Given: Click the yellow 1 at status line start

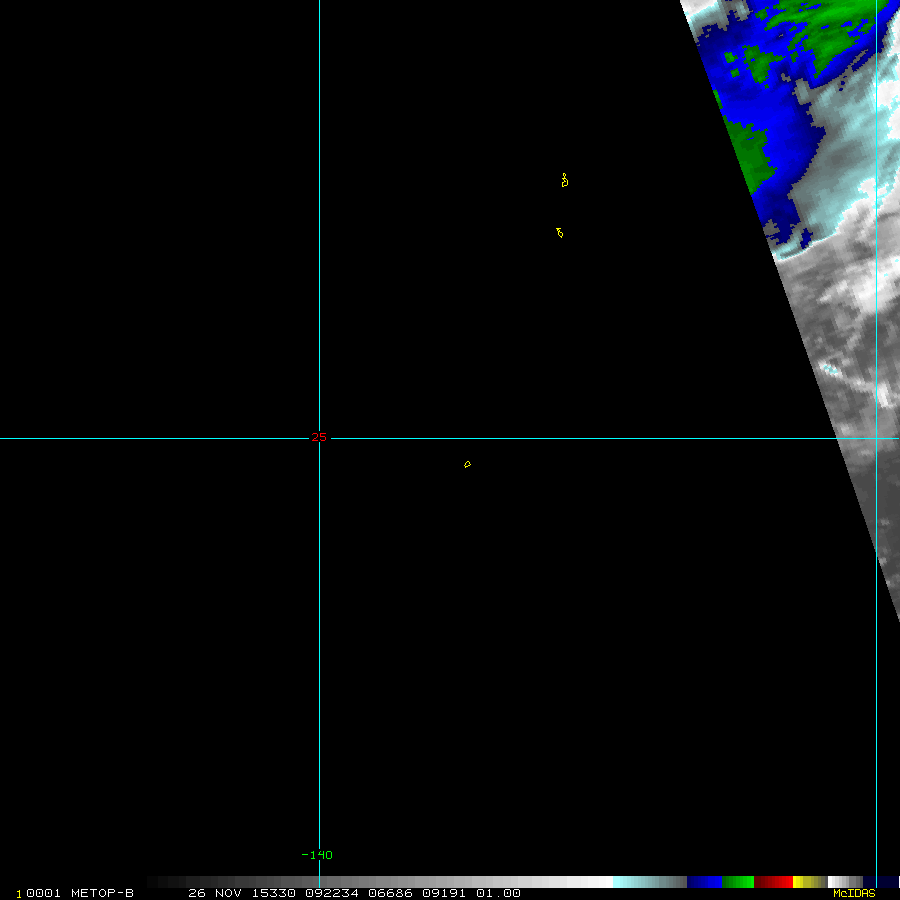Looking at the screenshot, I should point(19,894).
